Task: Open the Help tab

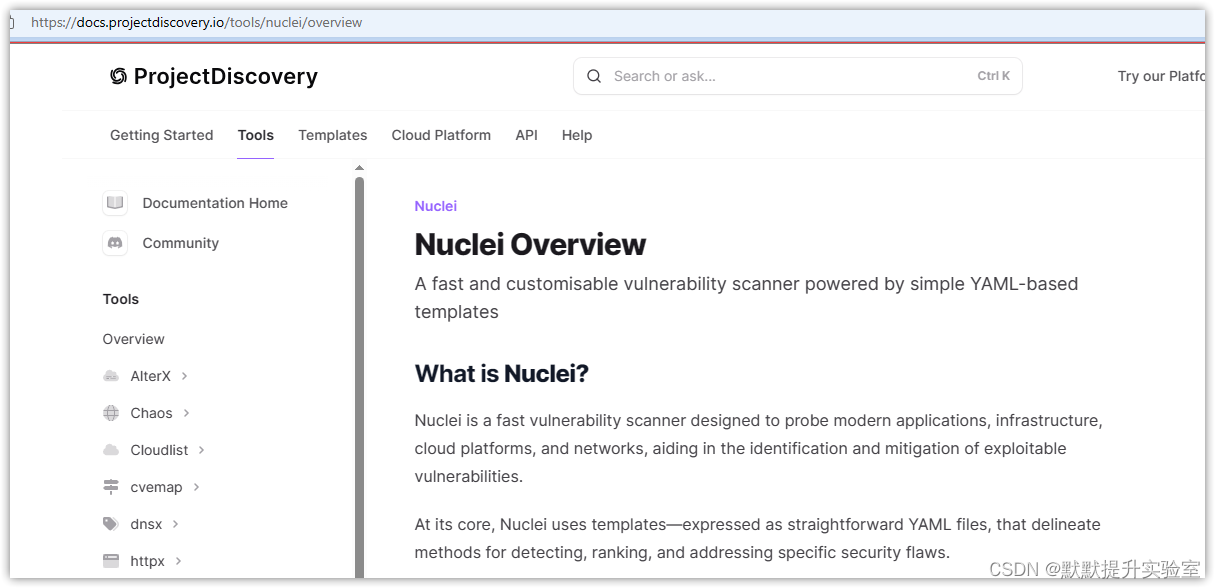Action: (577, 135)
